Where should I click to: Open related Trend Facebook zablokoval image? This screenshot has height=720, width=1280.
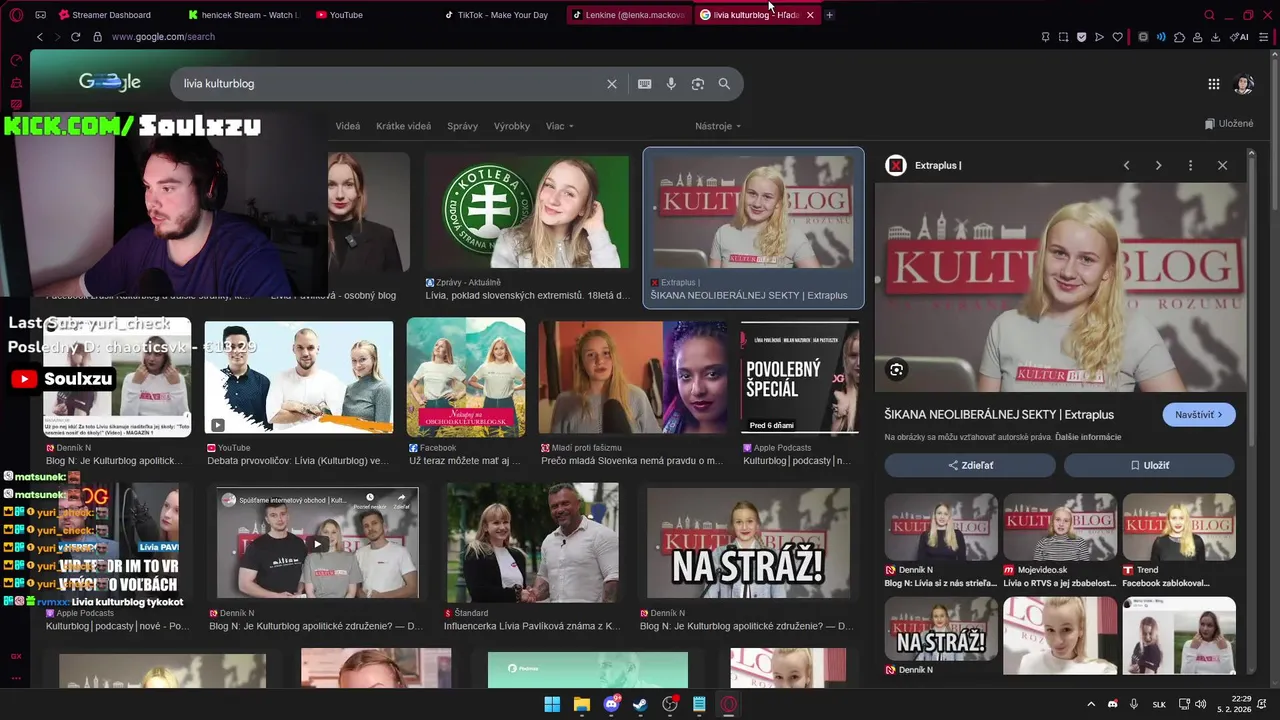click(1179, 528)
